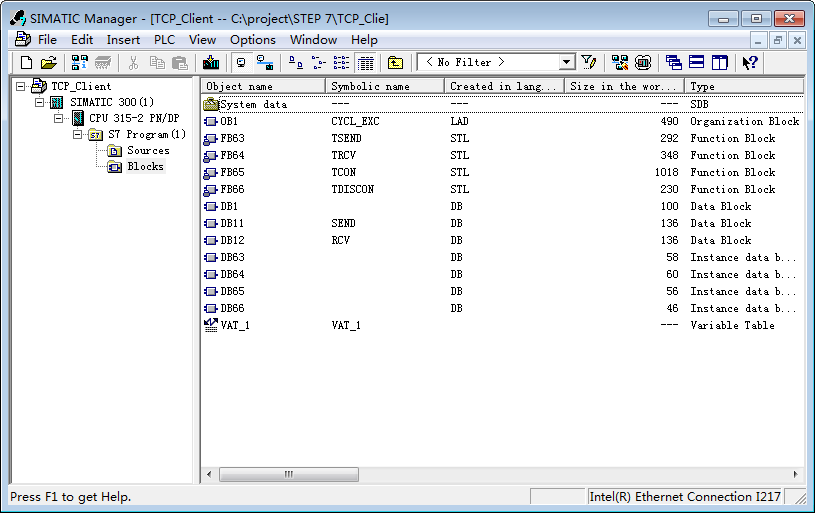Select Blocks folder in tree

(145, 166)
